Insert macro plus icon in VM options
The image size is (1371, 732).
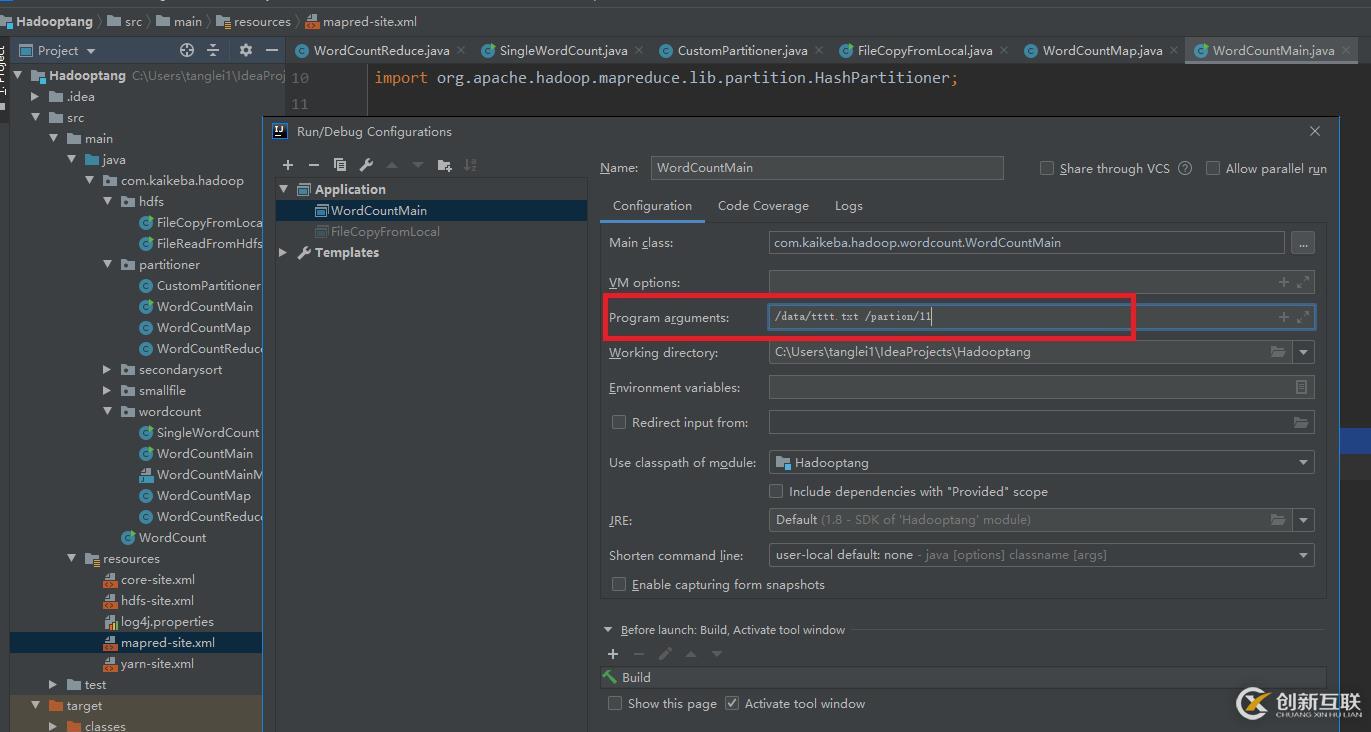click(1284, 282)
